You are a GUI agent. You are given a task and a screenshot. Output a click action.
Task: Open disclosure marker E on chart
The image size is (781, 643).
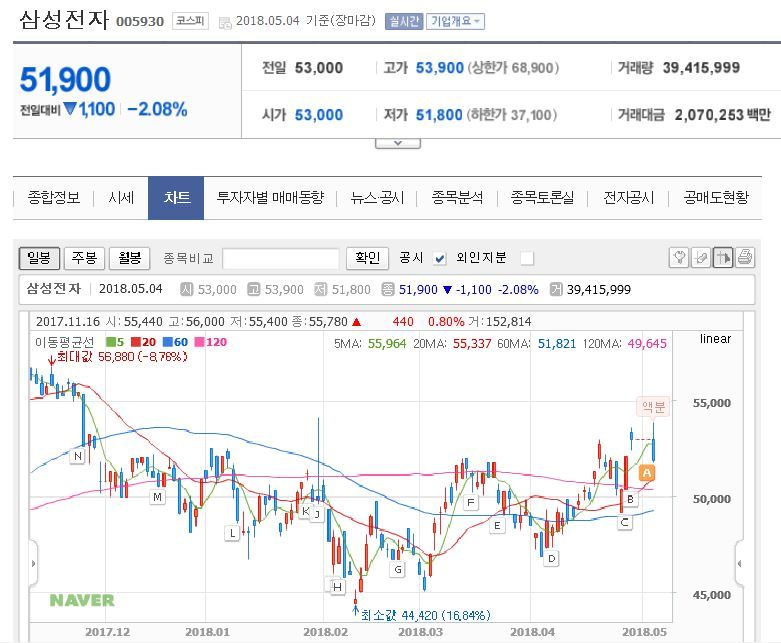pyautogui.click(x=497, y=525)
